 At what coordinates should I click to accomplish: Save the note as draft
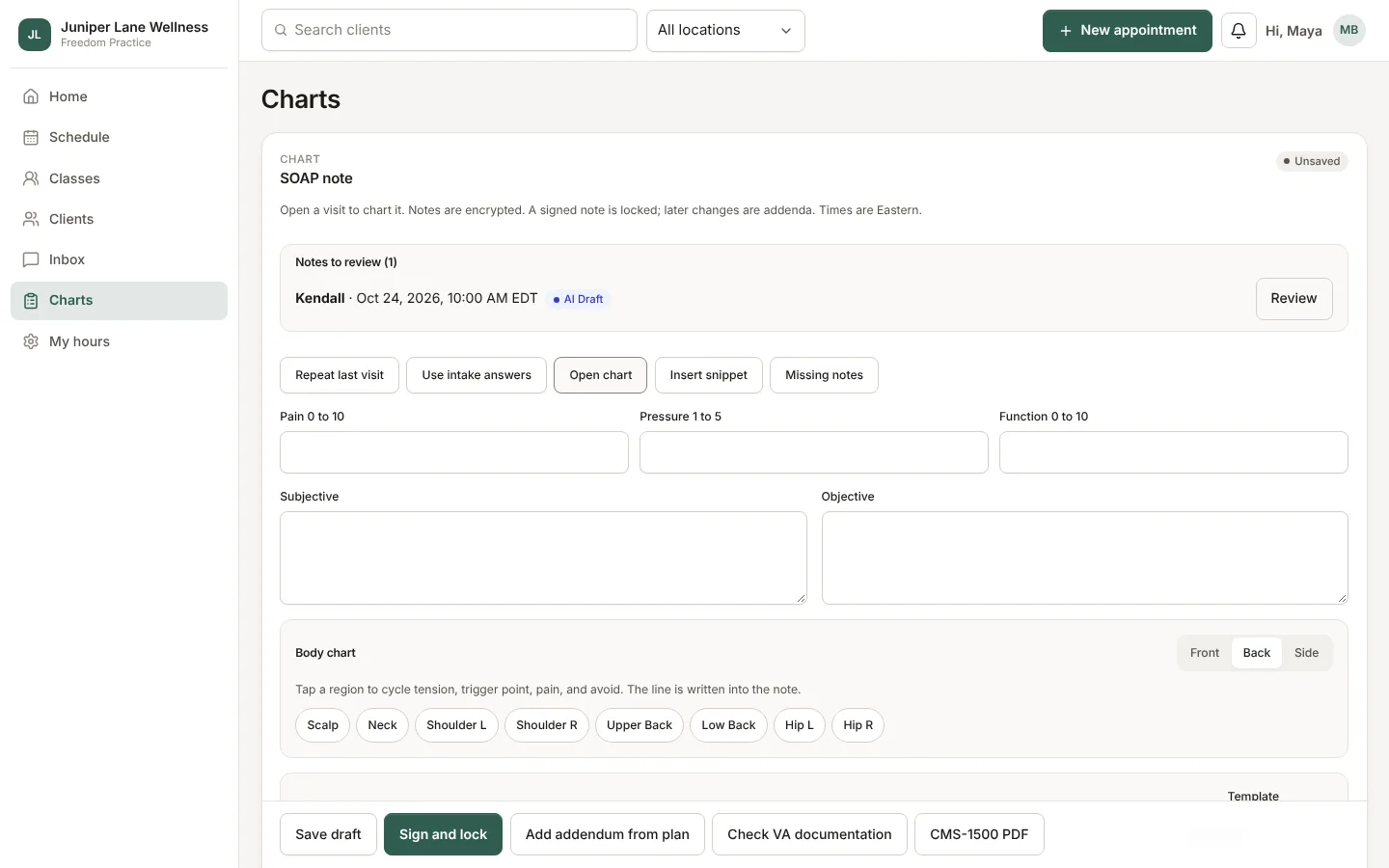(329, 834)
